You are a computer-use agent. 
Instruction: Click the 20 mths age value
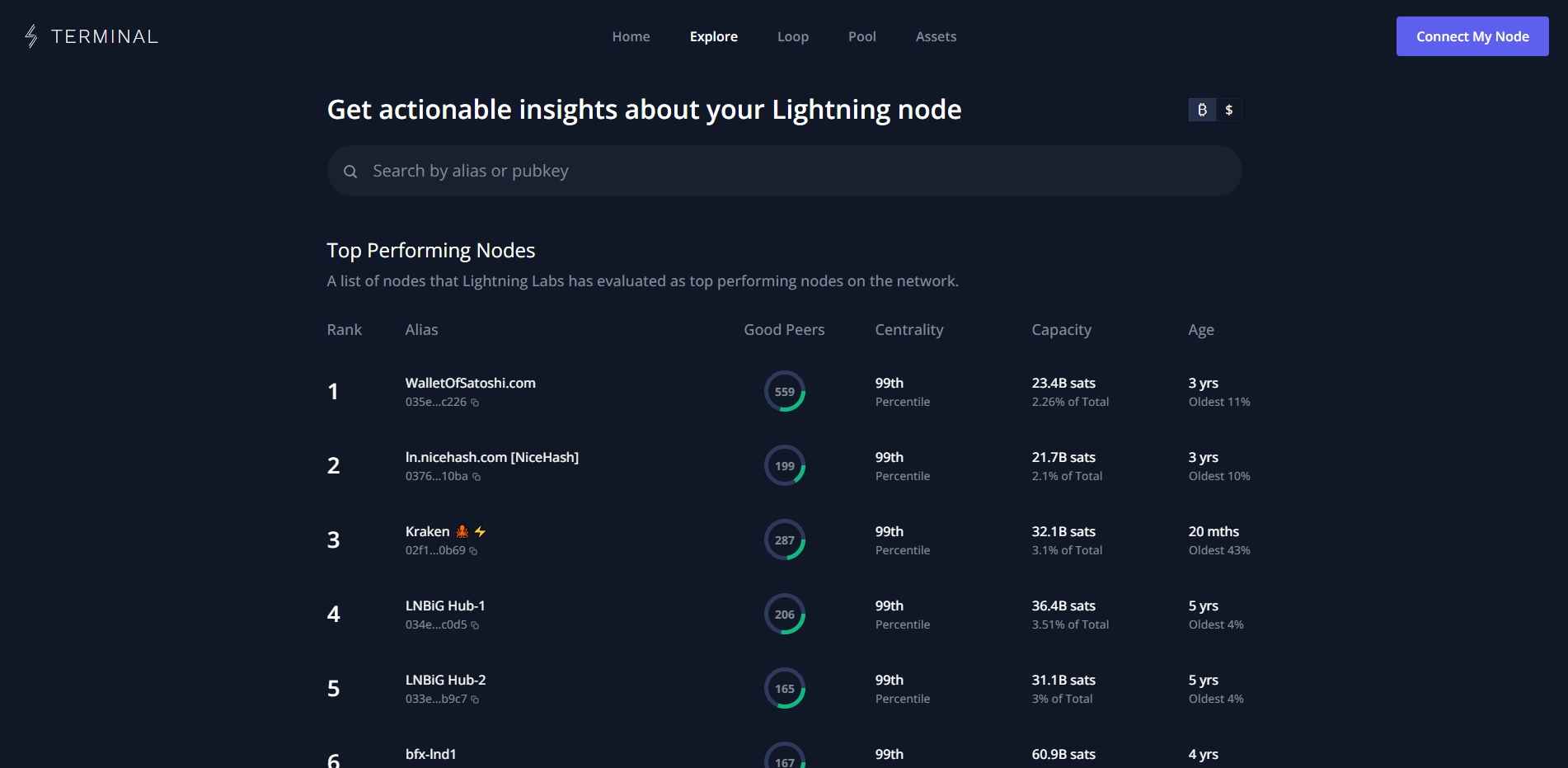(1214, 531)
